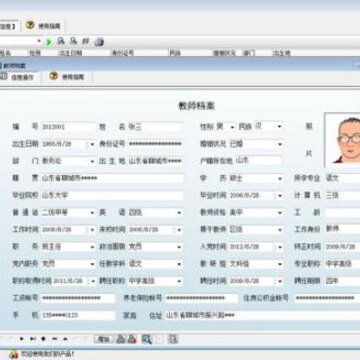Click the masked 住房公积金帐号 field
Image resolution: width=360 pixels, height=360 pixels.
pyautogui.click(x=327, y=298)
